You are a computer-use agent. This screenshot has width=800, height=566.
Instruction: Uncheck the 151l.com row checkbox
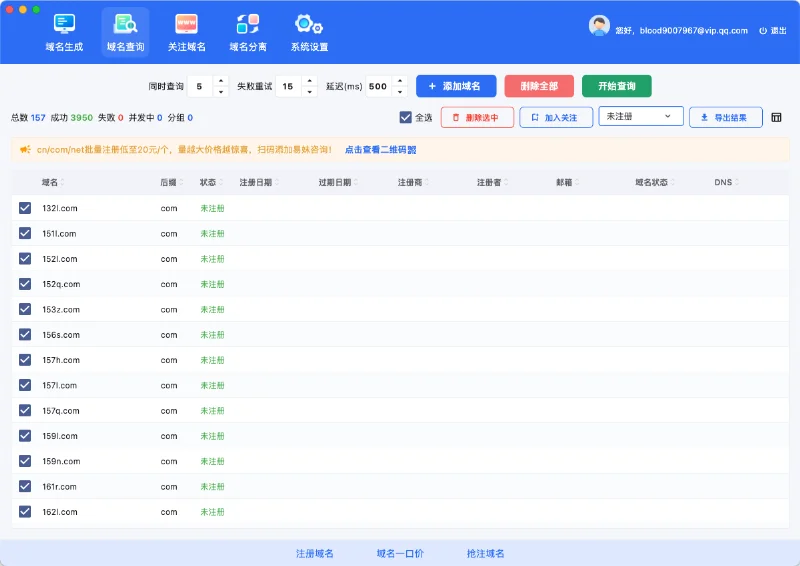(x=25, y=233)
